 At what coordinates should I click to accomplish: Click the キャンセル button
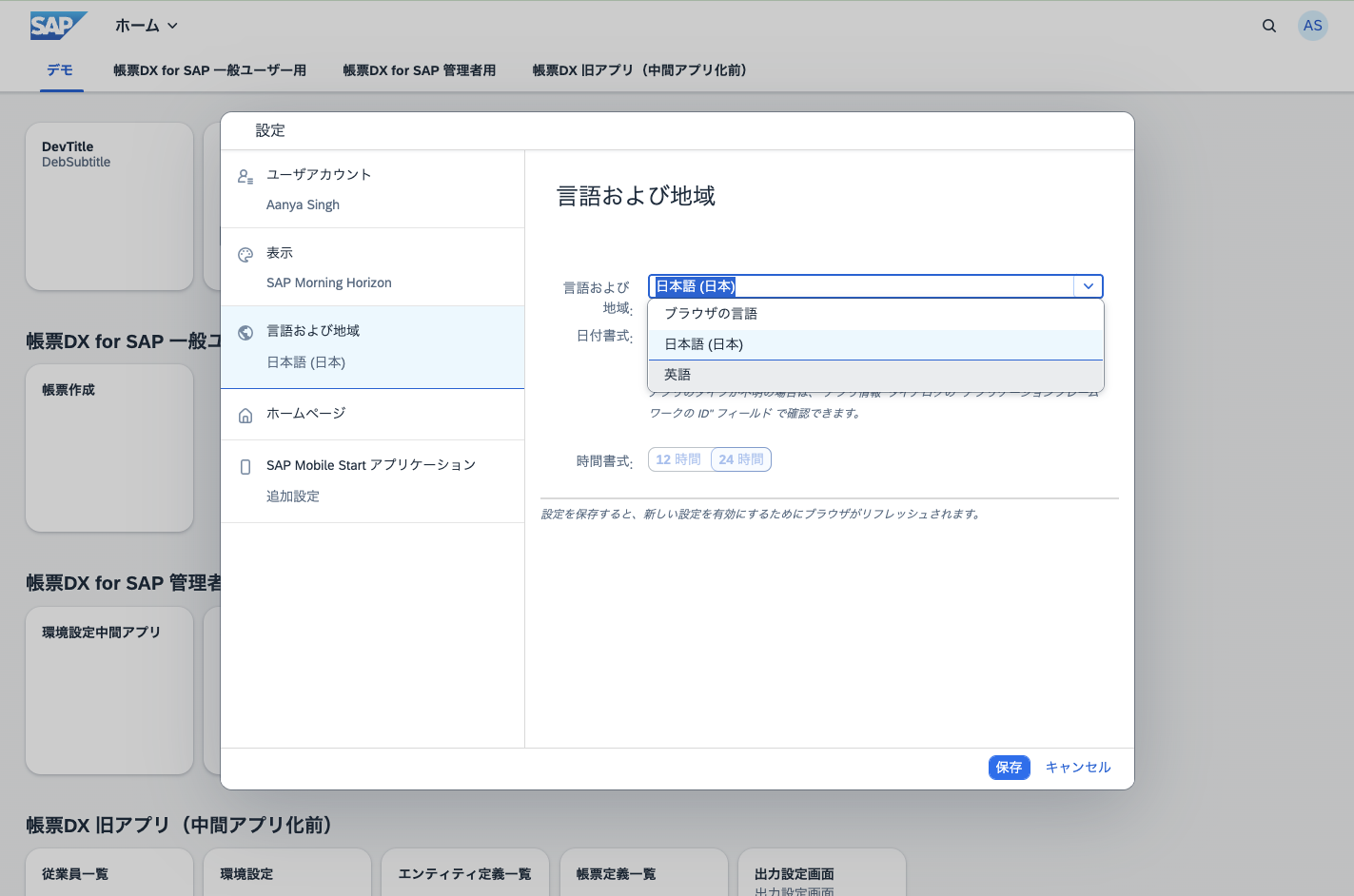(x=1078, y=768)
